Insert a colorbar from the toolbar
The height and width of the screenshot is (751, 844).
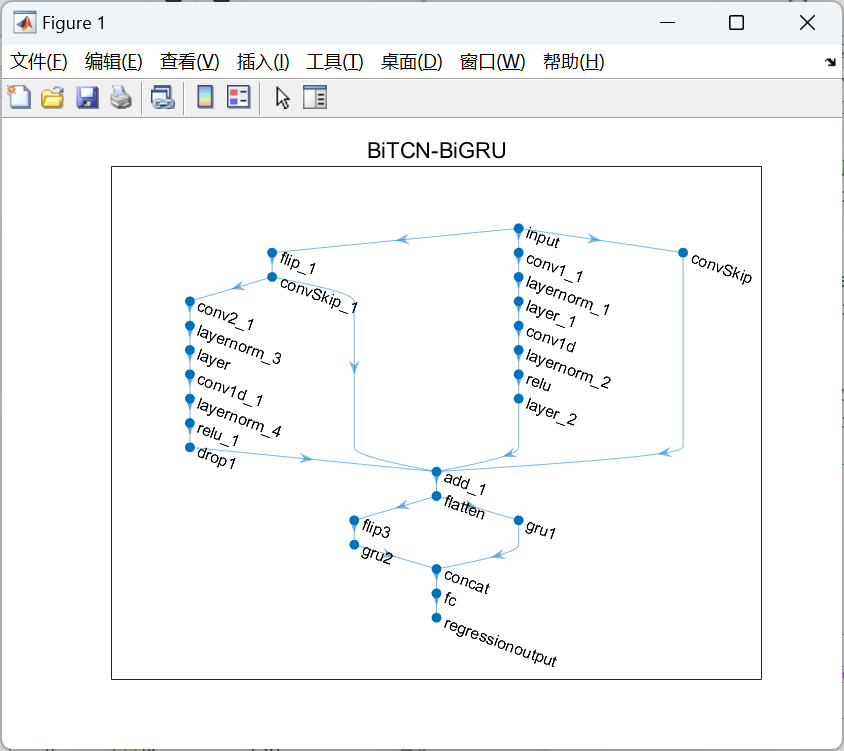[x=205, y=97]
